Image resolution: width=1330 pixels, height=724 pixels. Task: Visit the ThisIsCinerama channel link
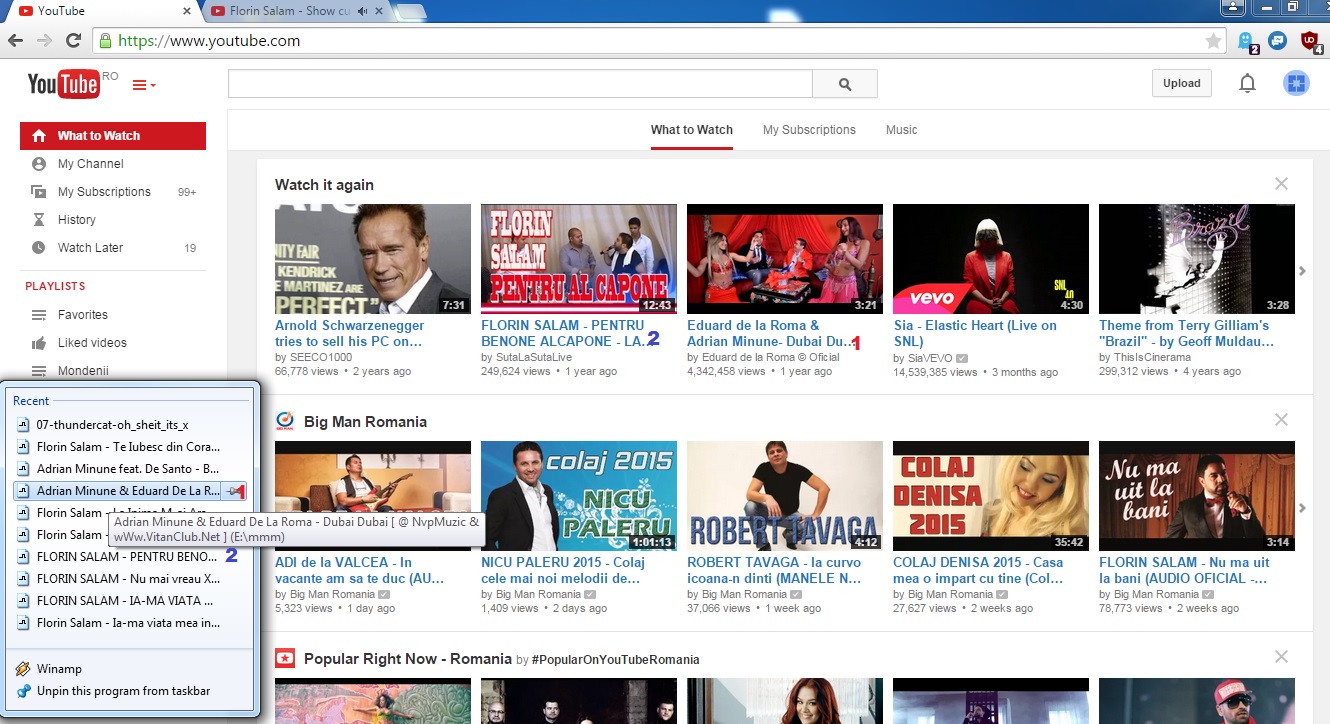tap(1152, 357)
